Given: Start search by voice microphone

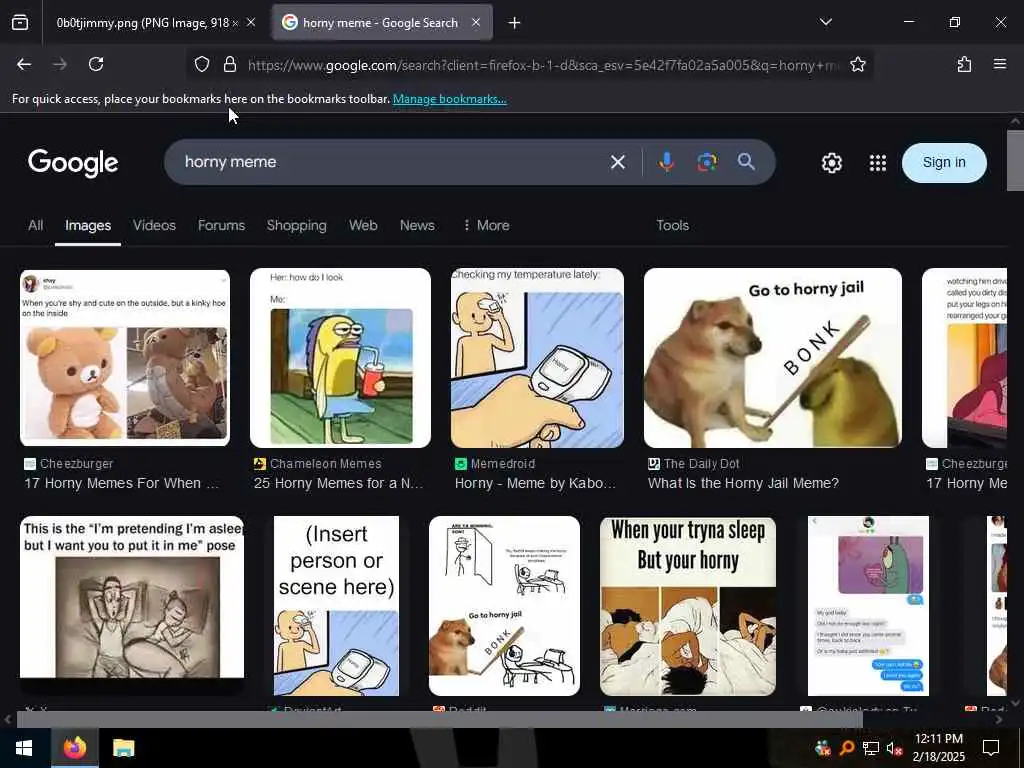Looking at the screenshot, I should pos(666,162).
